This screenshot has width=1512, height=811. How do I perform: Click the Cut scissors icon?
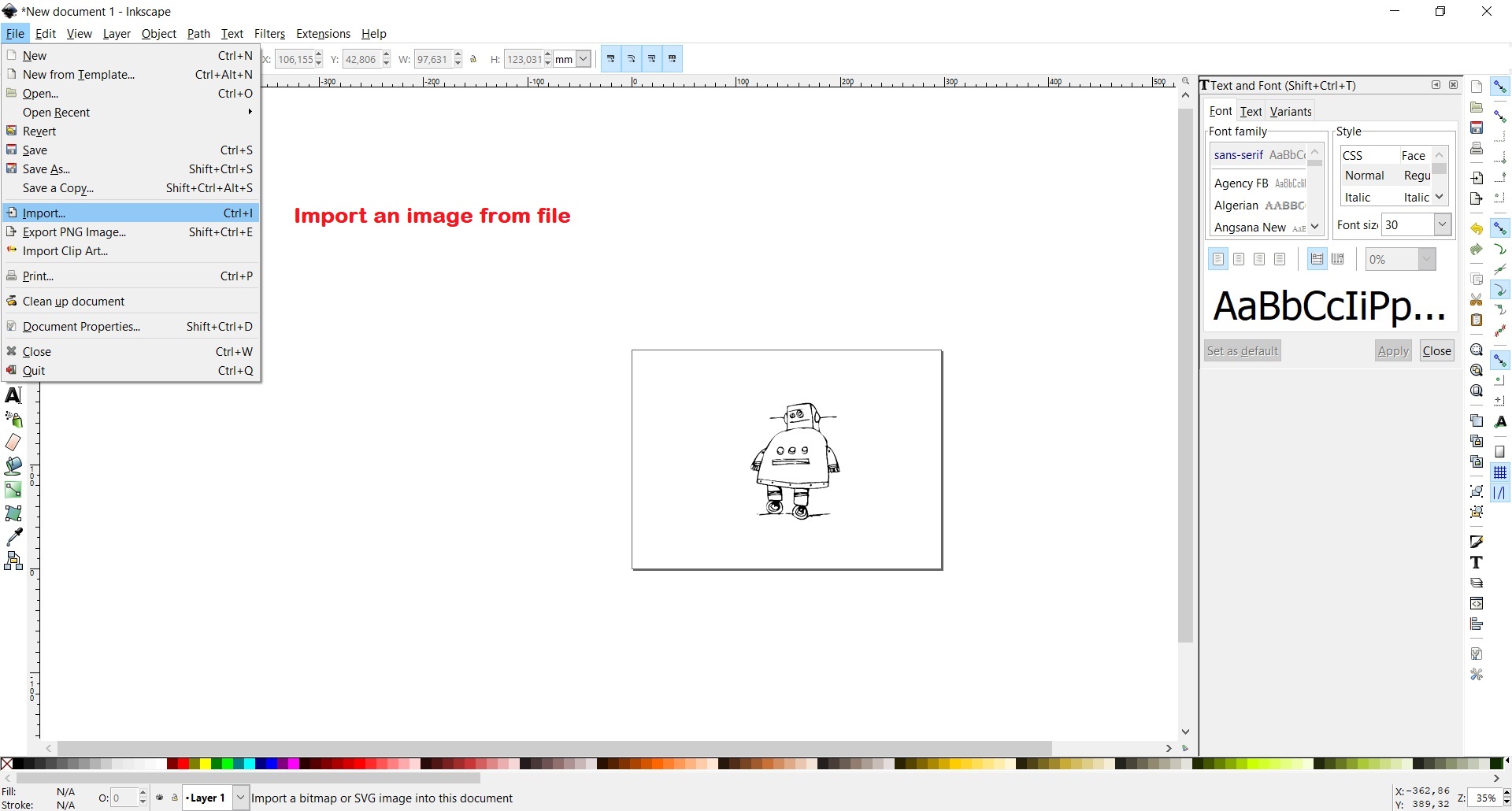pos(1477,299)
